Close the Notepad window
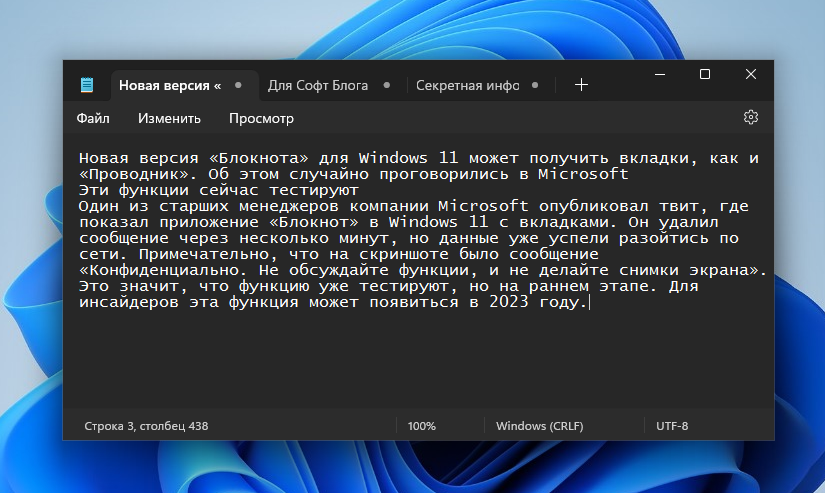 tap(751, 75)
